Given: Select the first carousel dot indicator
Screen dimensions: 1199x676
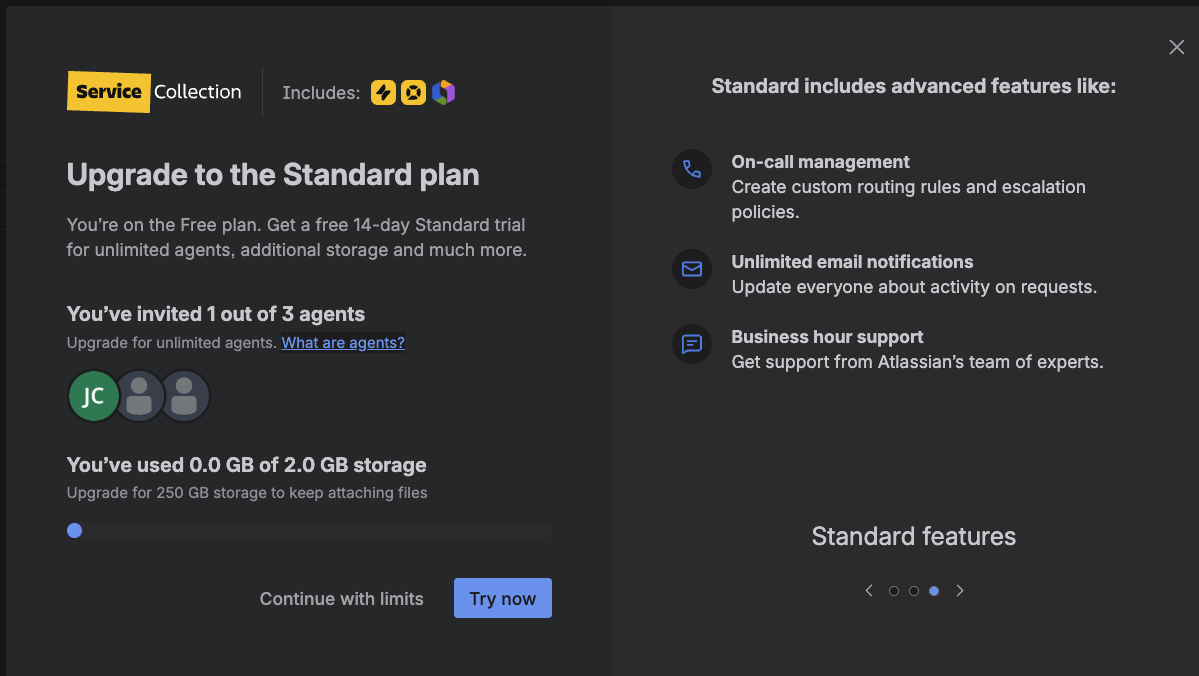Looking at the screenshot, I should 894,591.
